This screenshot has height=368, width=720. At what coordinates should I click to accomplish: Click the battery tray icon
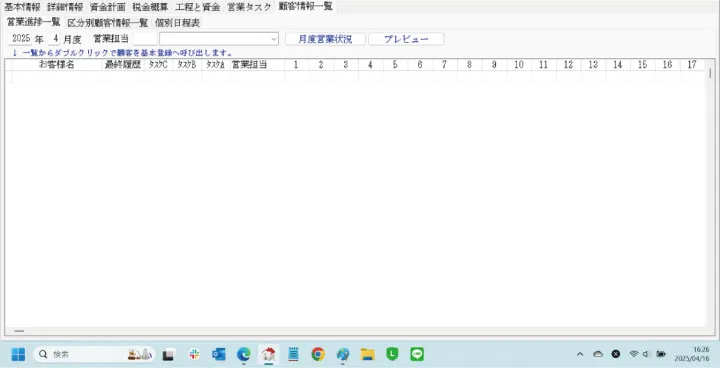point(661,354)
